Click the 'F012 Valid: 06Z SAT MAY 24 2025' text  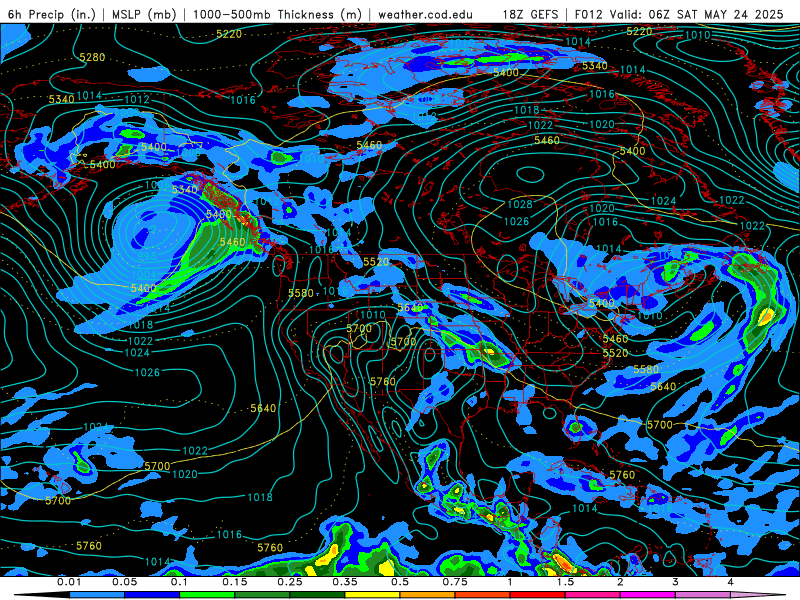679,14
